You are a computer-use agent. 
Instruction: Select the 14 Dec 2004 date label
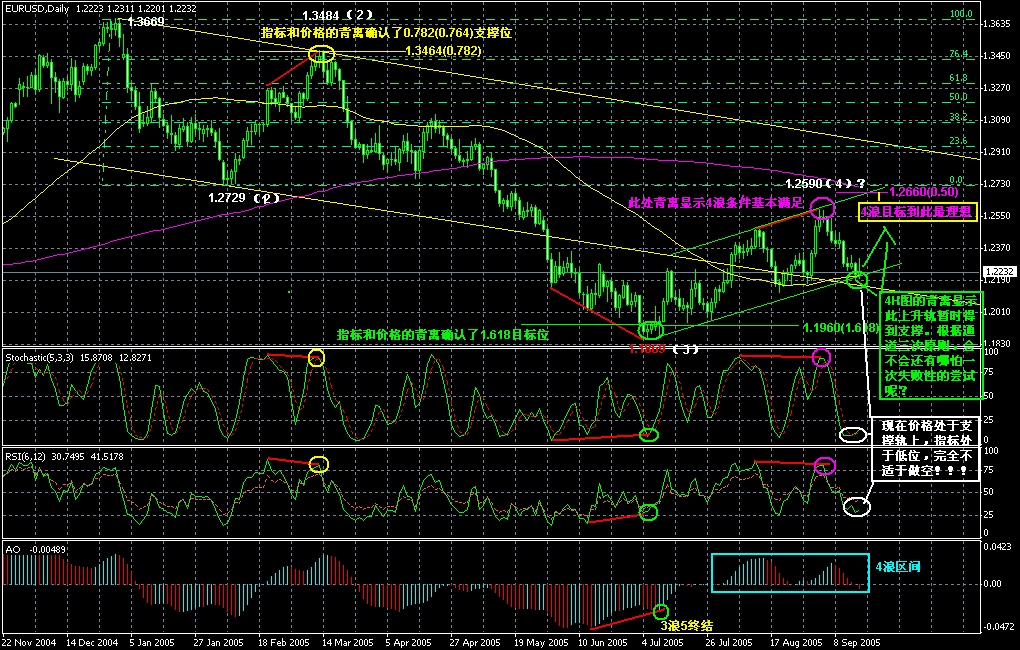pyautogui.click(x=92, y=643)
